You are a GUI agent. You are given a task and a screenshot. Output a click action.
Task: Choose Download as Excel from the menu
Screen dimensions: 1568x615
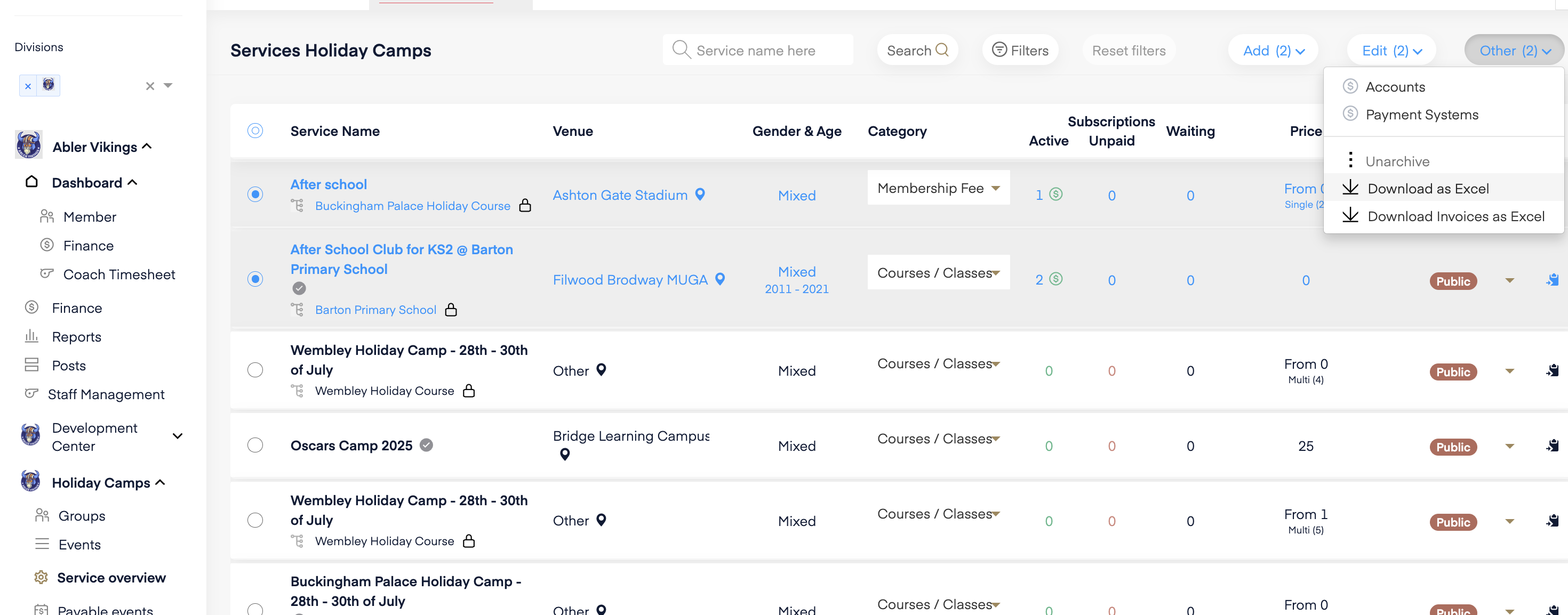[x=1427, y=189]
